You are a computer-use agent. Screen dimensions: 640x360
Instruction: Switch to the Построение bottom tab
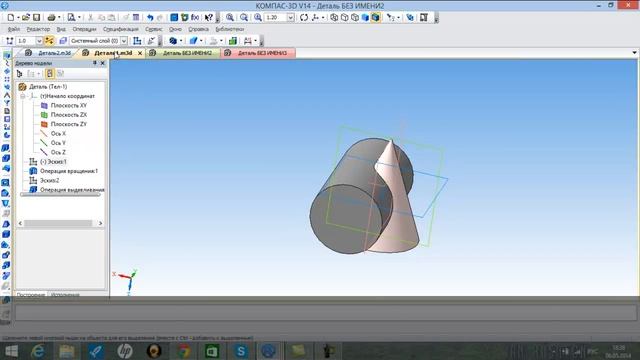(x=31, y=295)
